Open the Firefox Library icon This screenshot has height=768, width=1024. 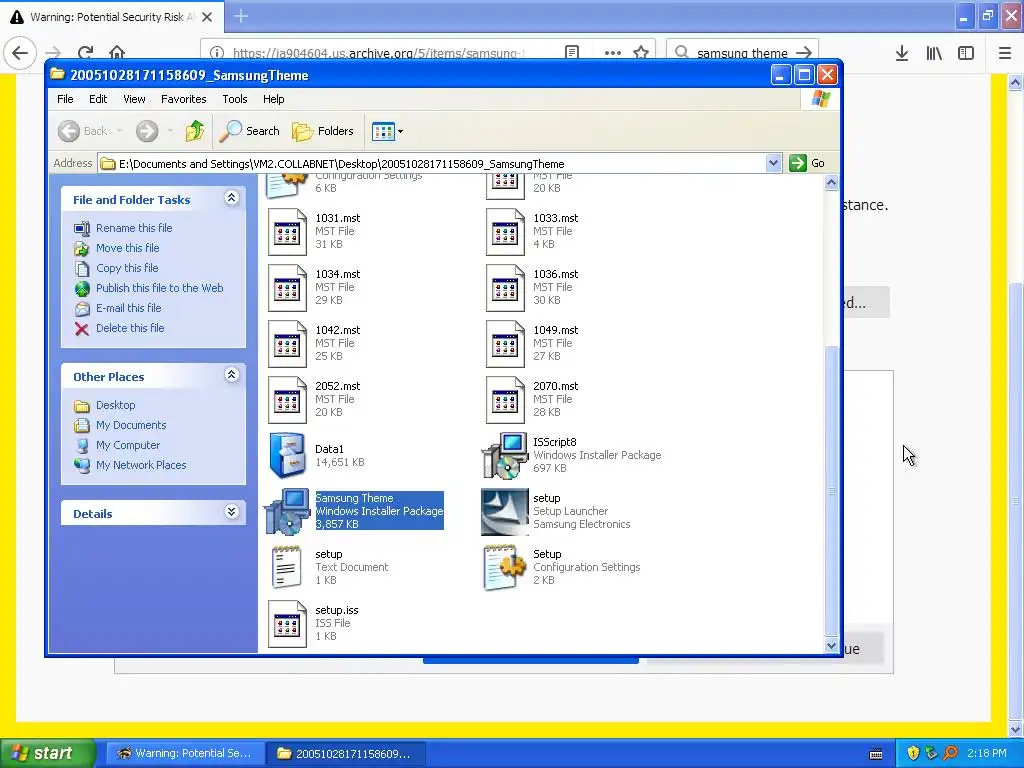pyautogui.click(x=934, y=54)
